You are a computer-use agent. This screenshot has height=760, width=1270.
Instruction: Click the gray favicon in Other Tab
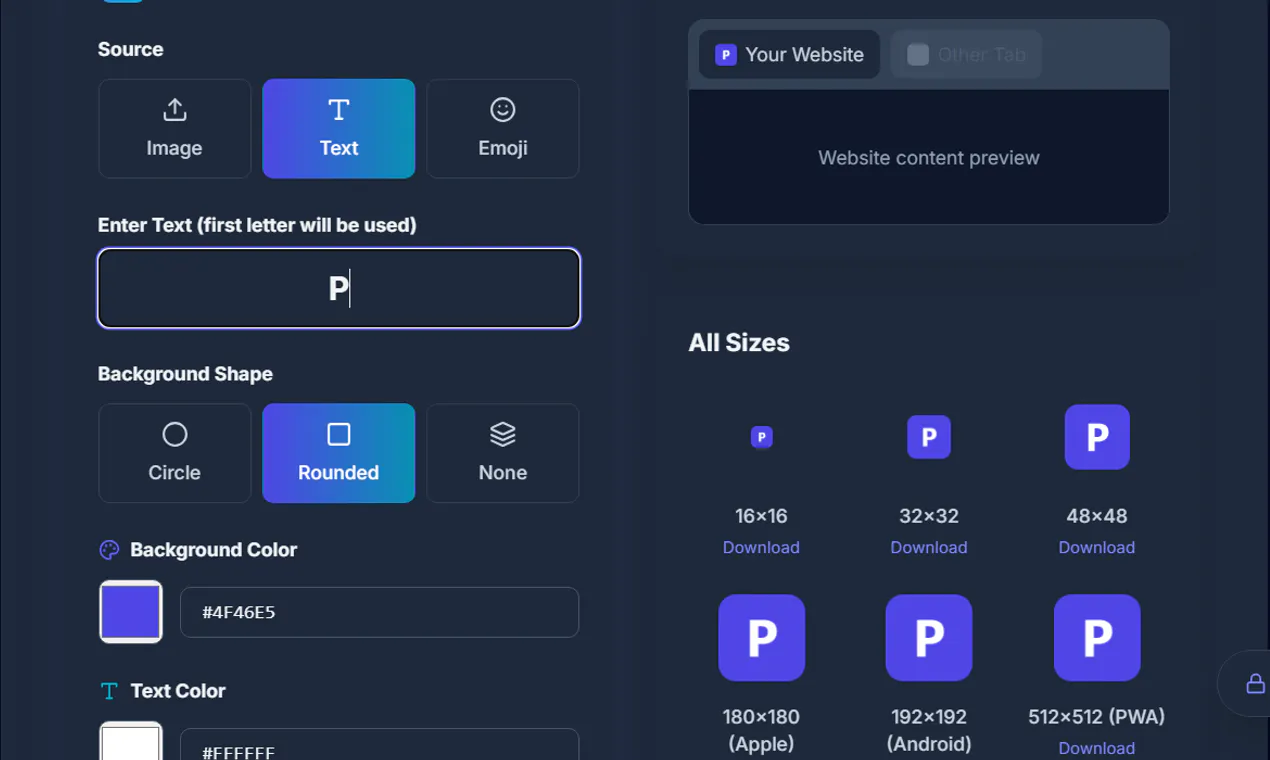point(918,54)
